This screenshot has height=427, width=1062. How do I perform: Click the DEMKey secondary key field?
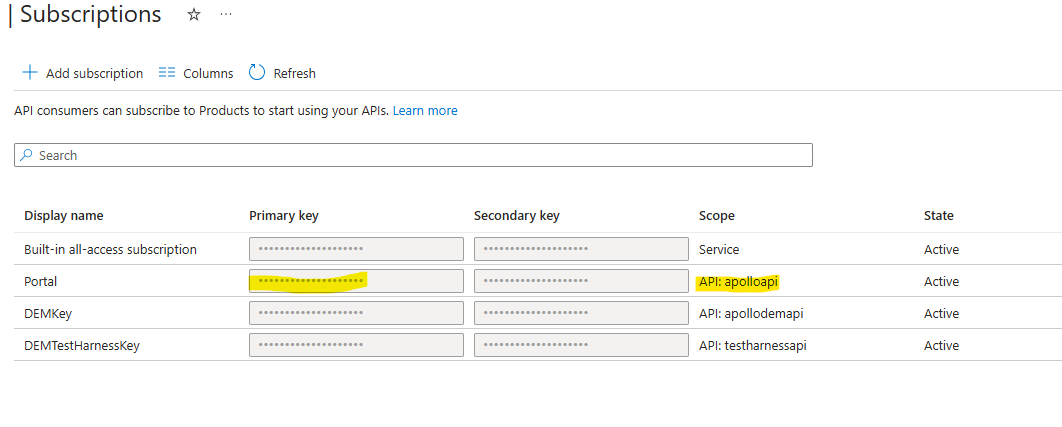pos(581,313)
